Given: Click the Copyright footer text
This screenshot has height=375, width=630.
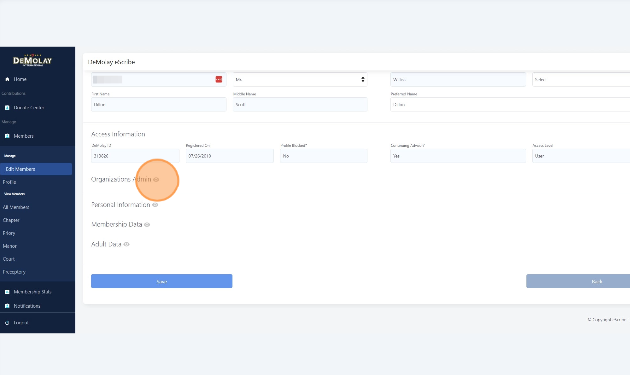Looking at the screenshot, I should [606, 320].
